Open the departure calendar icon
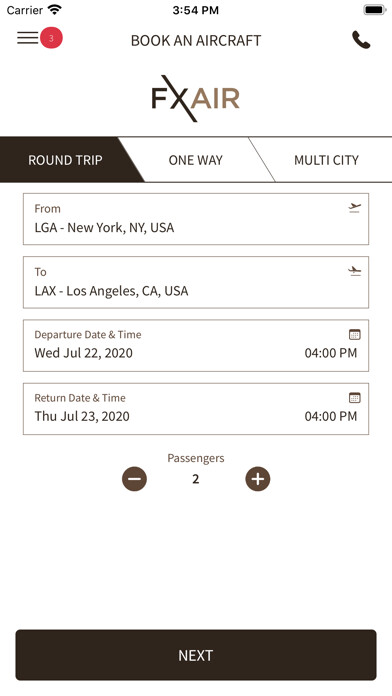Image resolution: width=392 pixels, height=696 pixels. pyautogui.click(x=354, y=334)
